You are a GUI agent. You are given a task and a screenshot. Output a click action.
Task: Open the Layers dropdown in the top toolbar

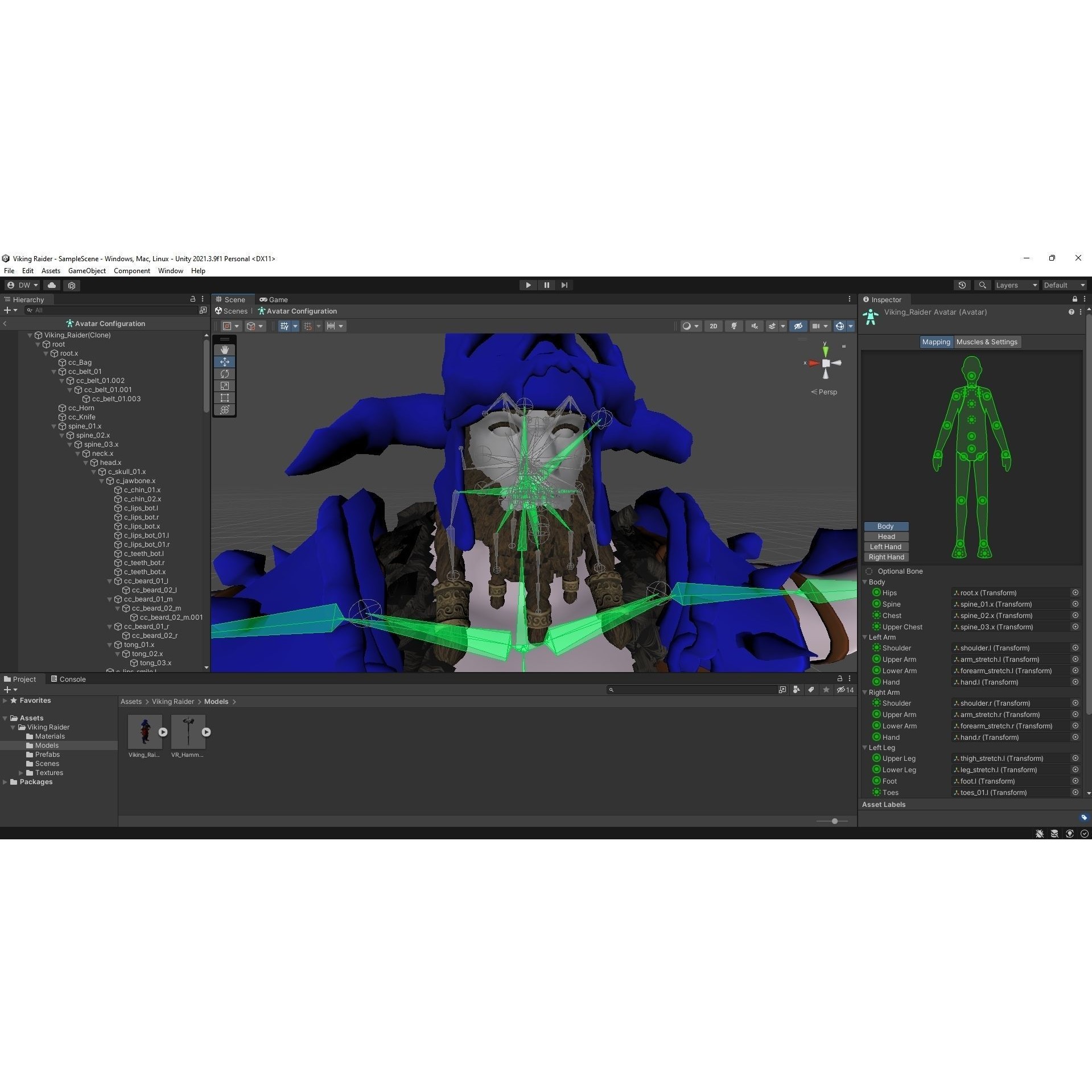(1016, 285)
